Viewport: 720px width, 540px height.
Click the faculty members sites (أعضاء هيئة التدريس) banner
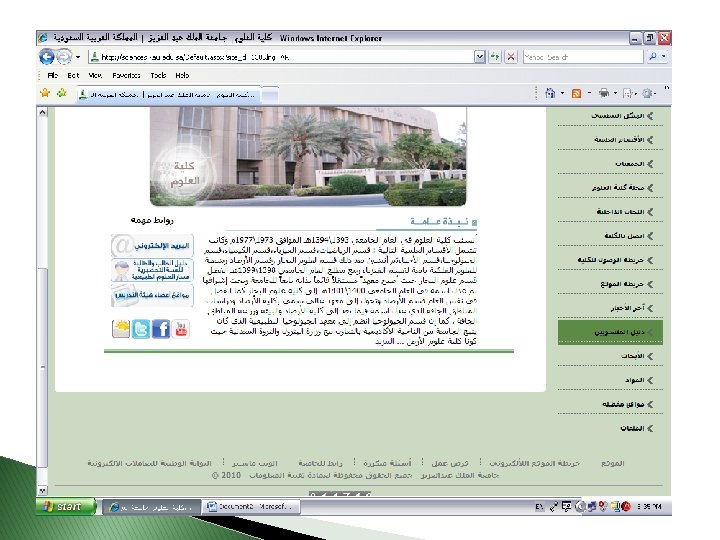[152, 295]
